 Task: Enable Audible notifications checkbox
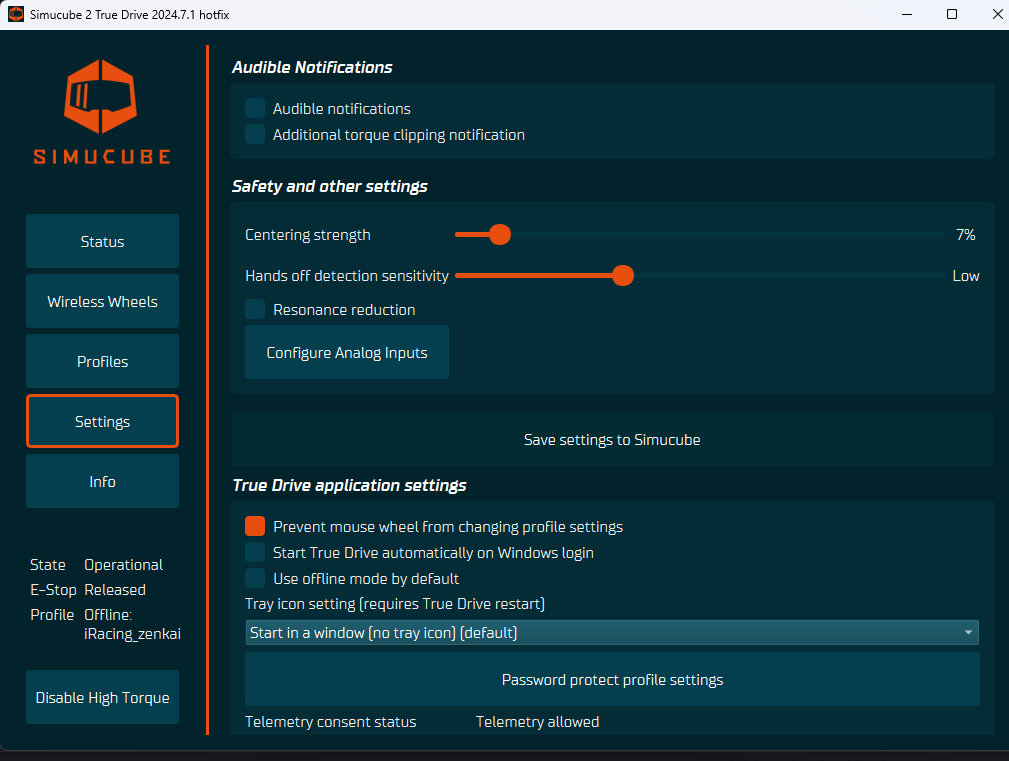(x=256, y=108)
